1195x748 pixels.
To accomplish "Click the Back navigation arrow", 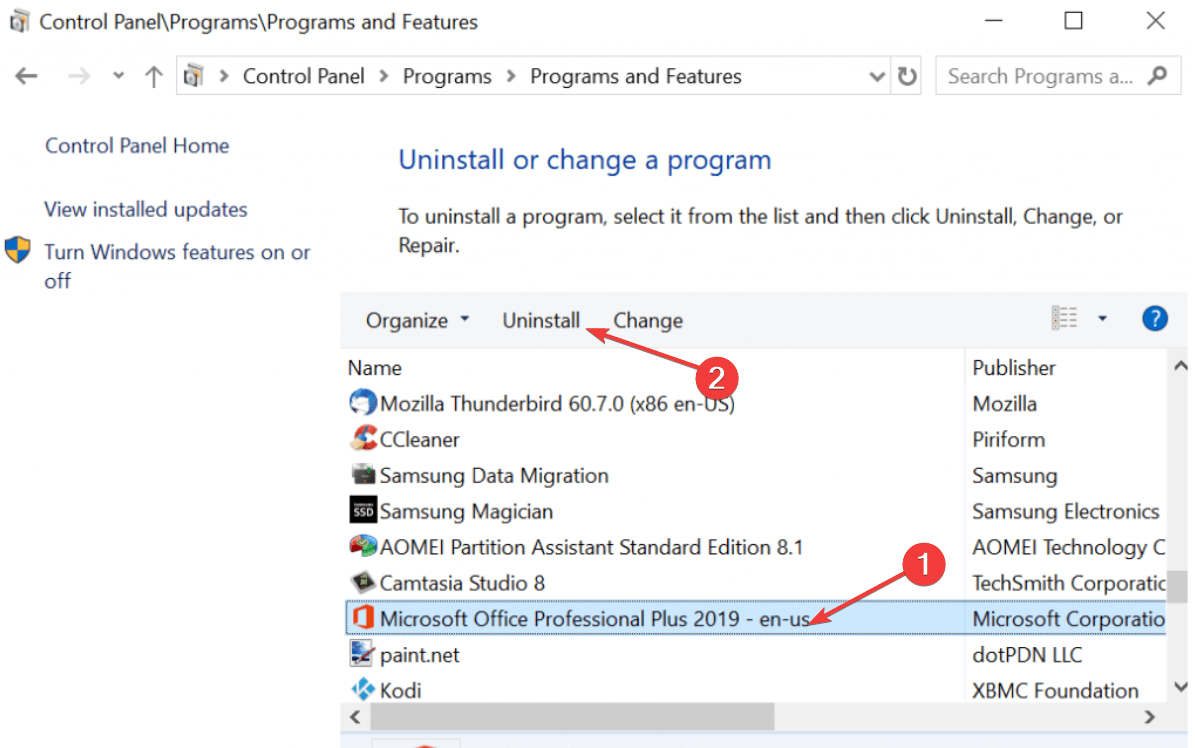I will coord(27,76).
